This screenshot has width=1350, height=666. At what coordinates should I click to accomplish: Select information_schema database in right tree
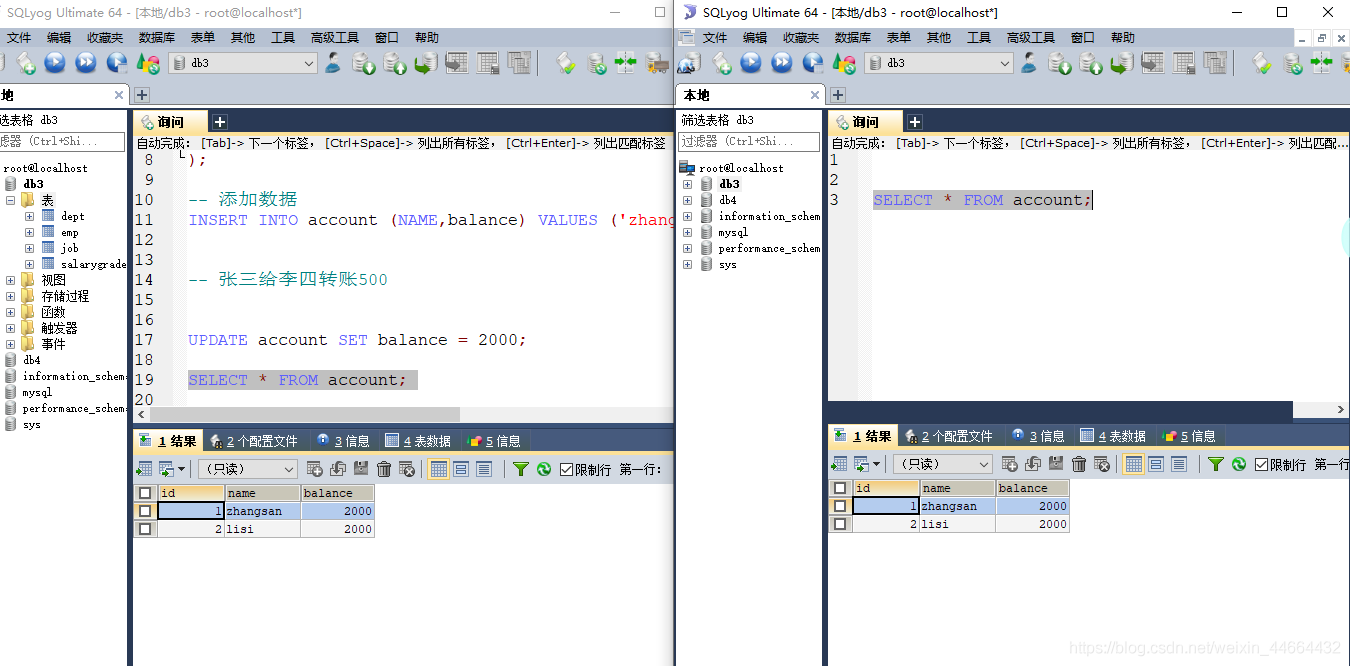(x=769, y=216)
